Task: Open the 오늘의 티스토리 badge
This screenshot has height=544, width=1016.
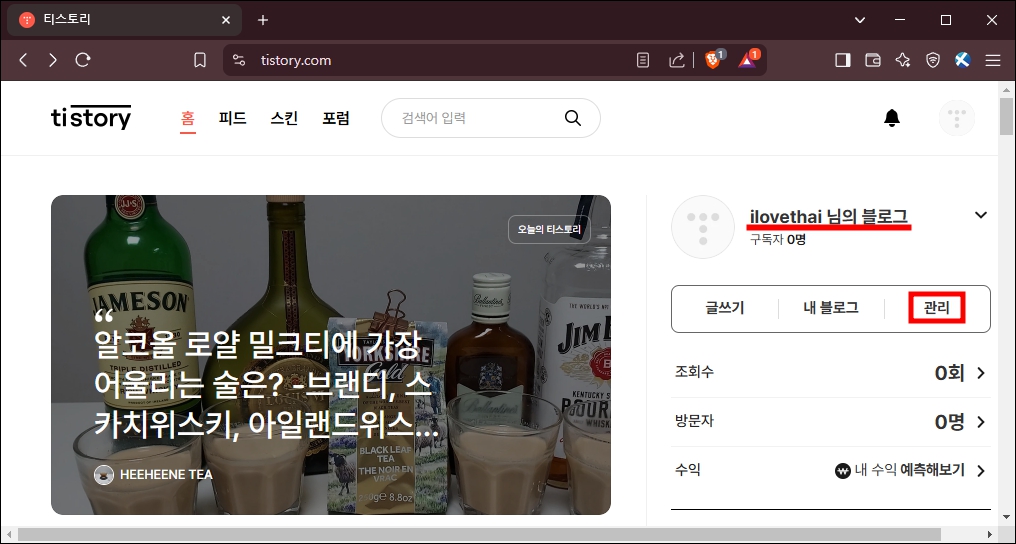Action: pyautogui.click(x=549, y=229)
